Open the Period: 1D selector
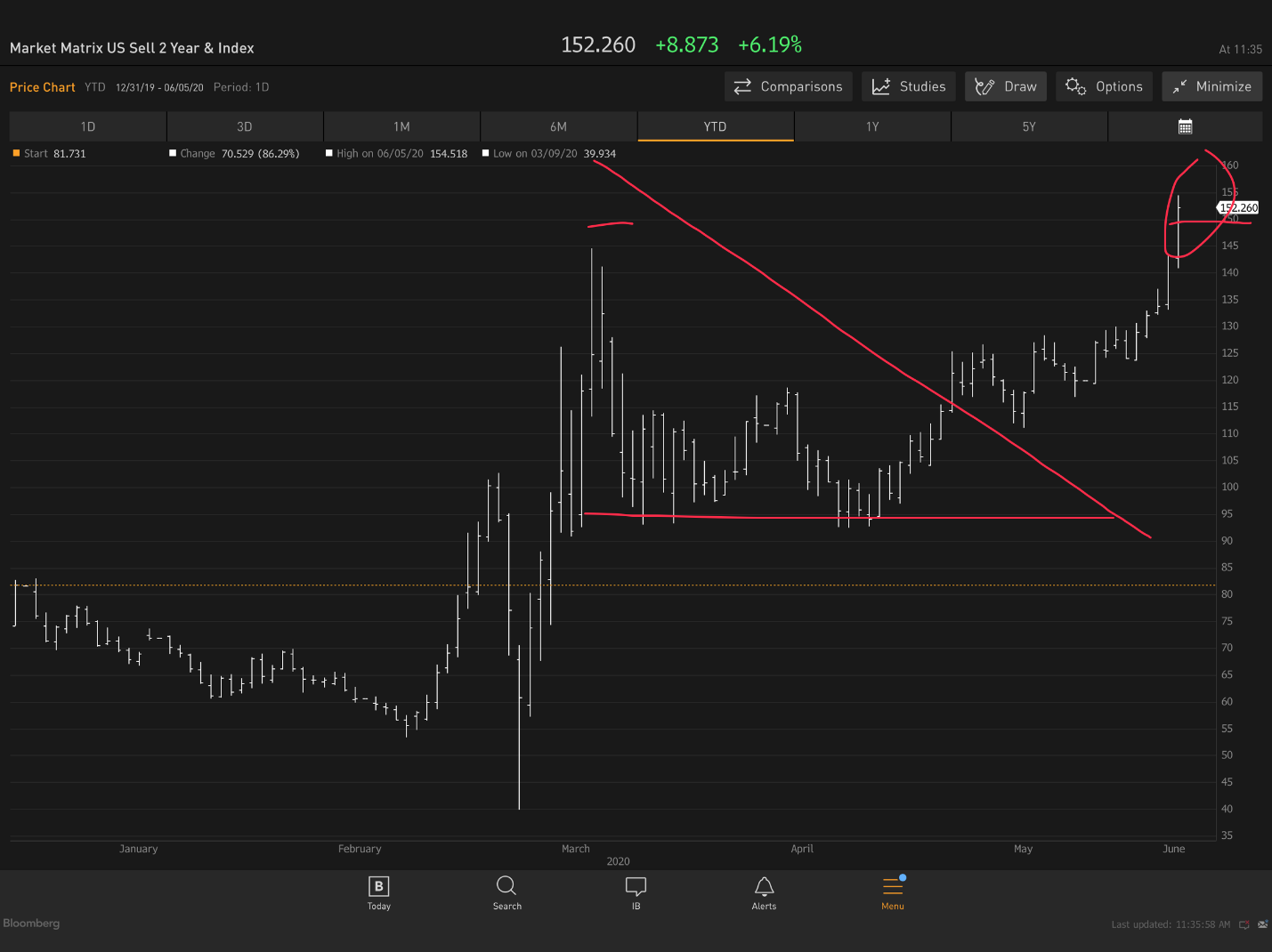This screenshot has width=1272, height=952. [x=241, y=87]
